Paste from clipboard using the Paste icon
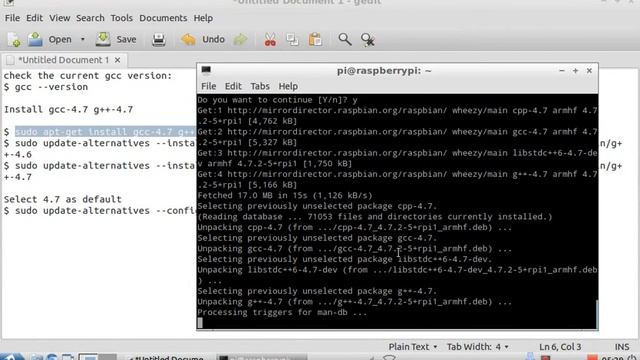Image resolution: width=640 pixels, height=360 pixels. 315,40
